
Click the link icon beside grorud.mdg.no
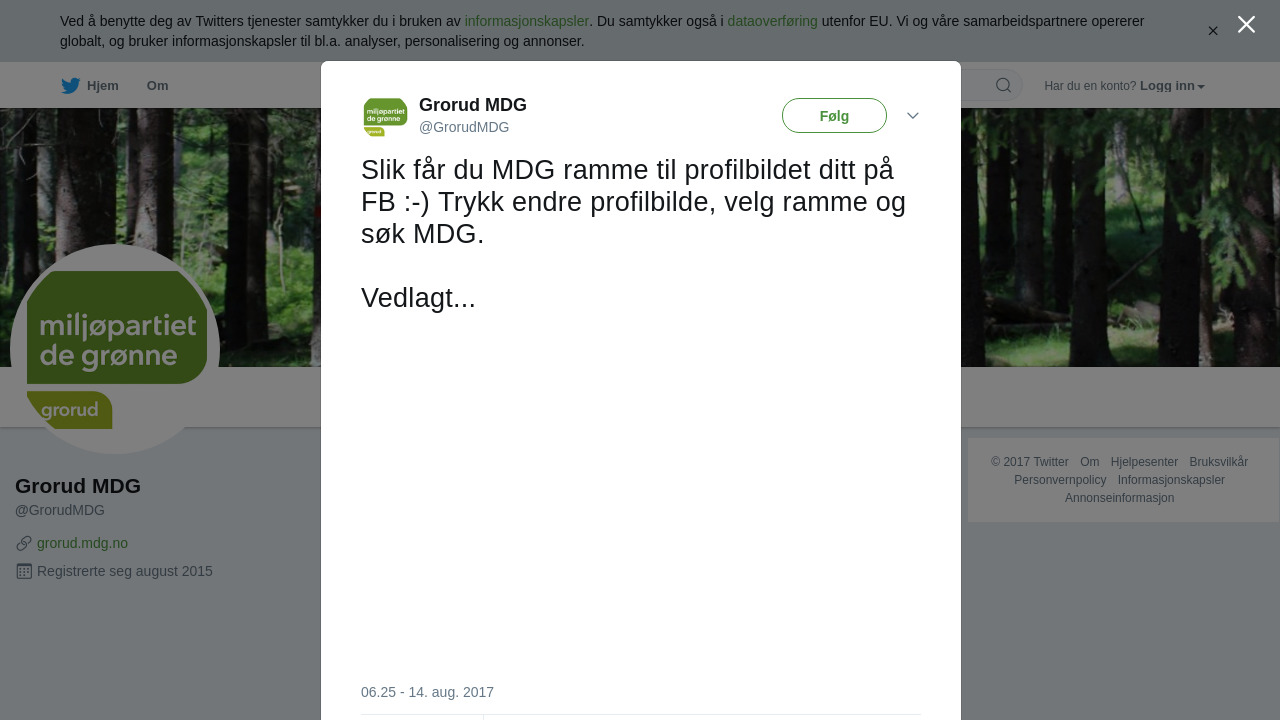click(24, 543)
